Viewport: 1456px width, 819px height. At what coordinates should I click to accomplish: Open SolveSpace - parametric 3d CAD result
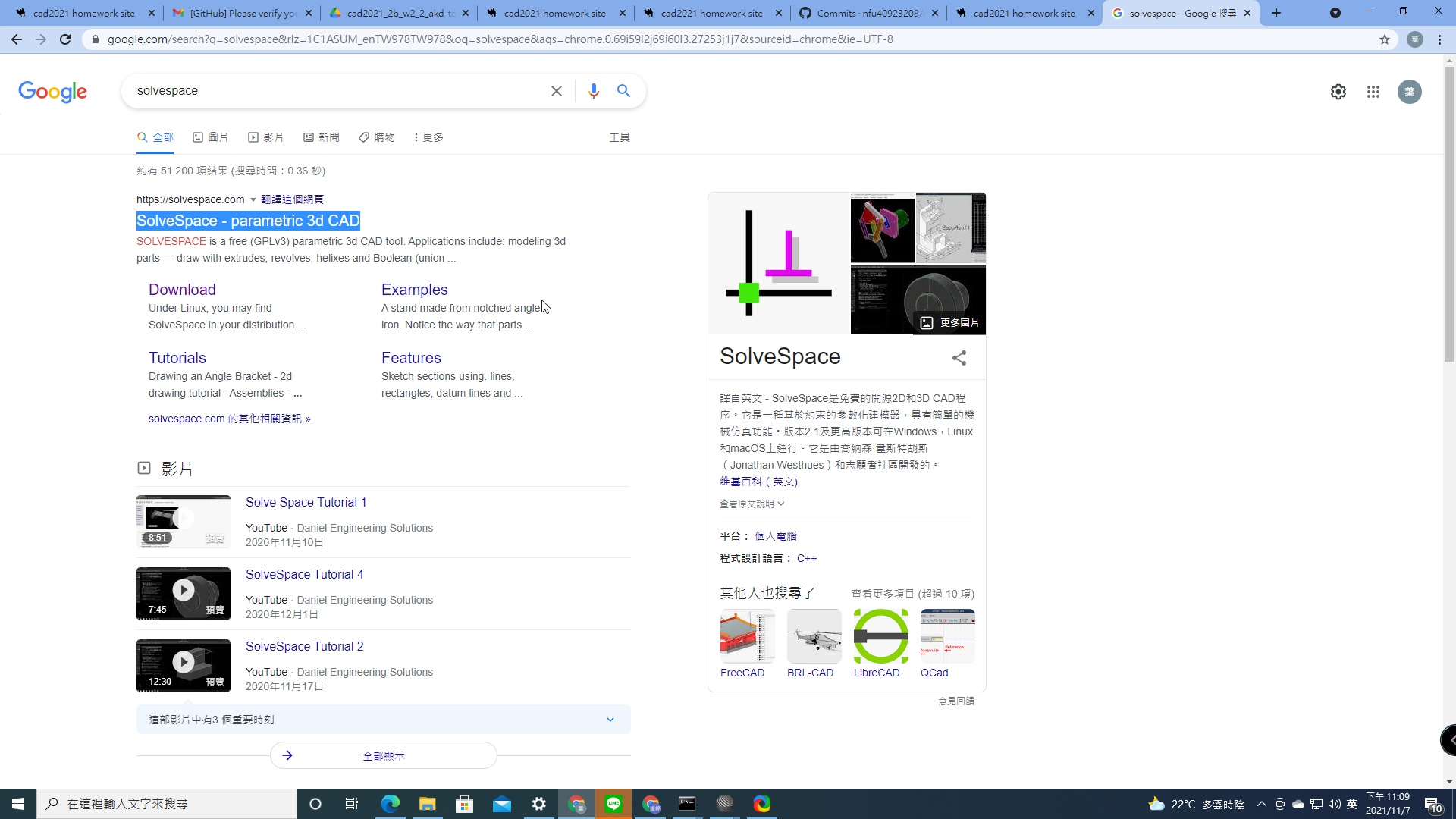[248, 221]
